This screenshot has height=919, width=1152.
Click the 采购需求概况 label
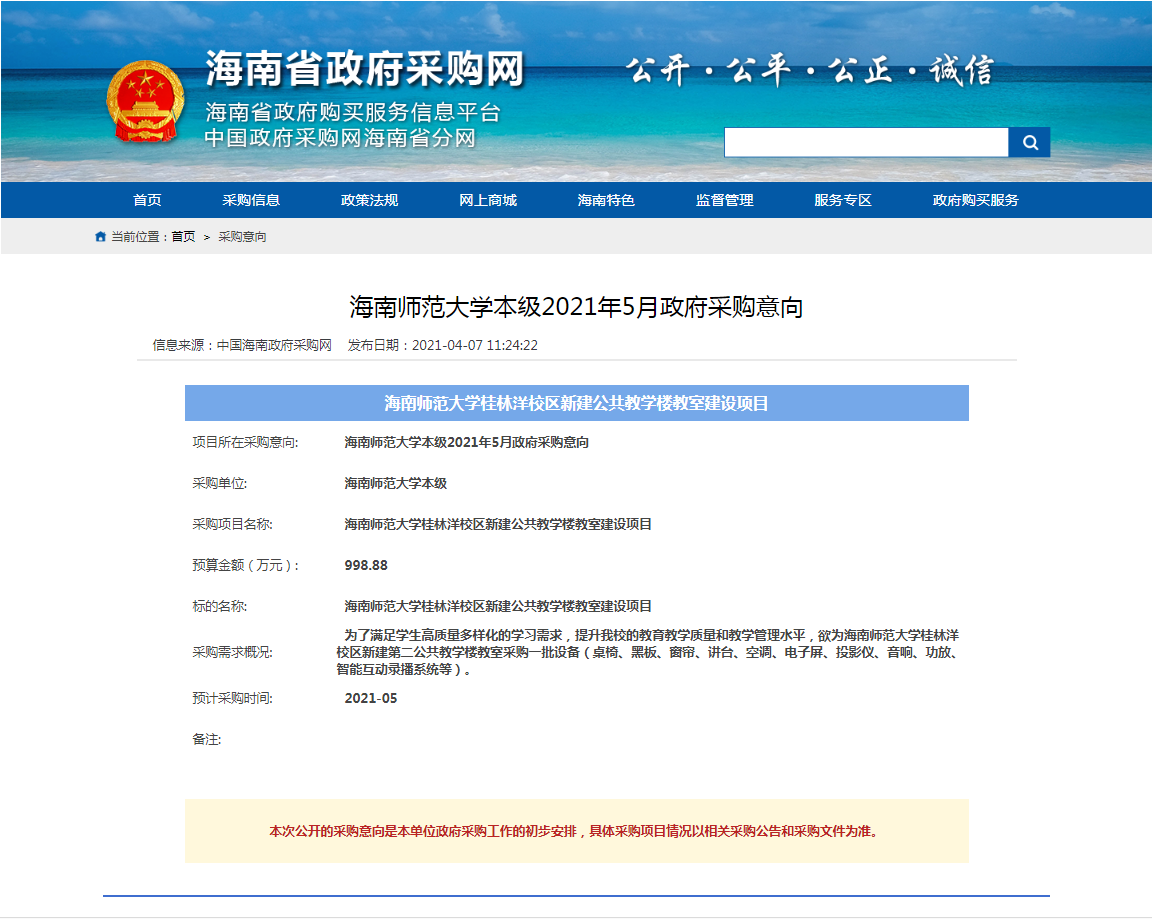coord(232,652)
